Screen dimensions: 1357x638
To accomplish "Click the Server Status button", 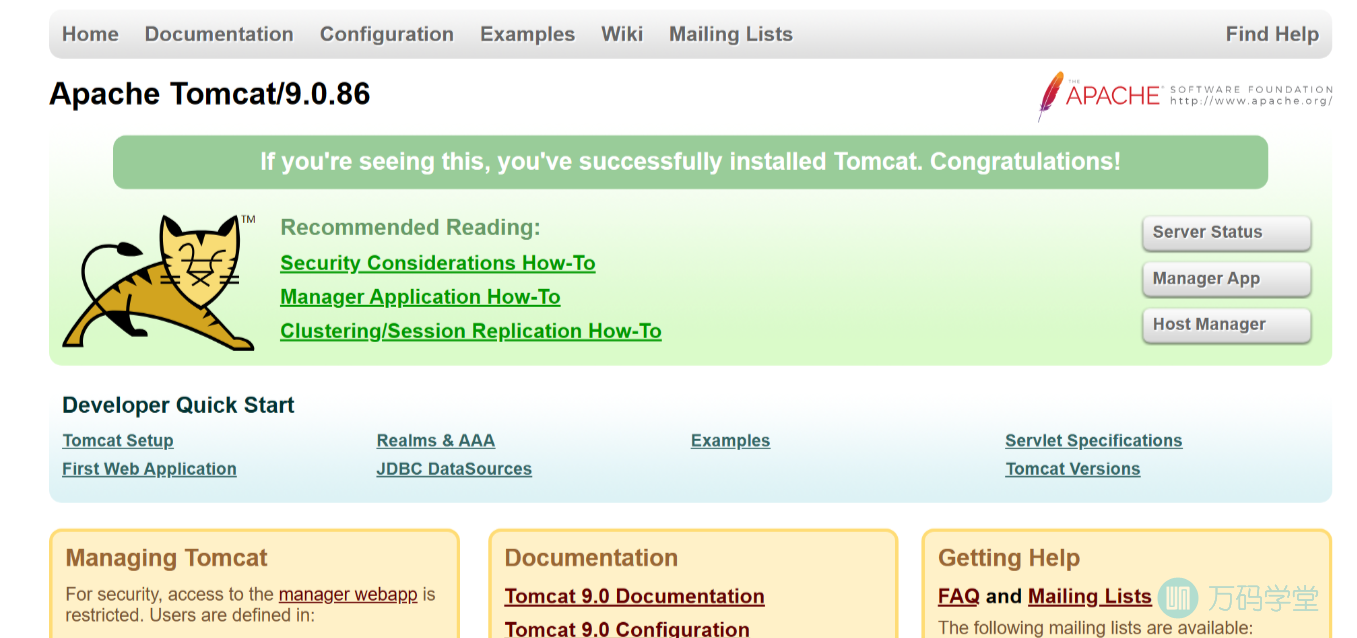I will point(1226,232).
